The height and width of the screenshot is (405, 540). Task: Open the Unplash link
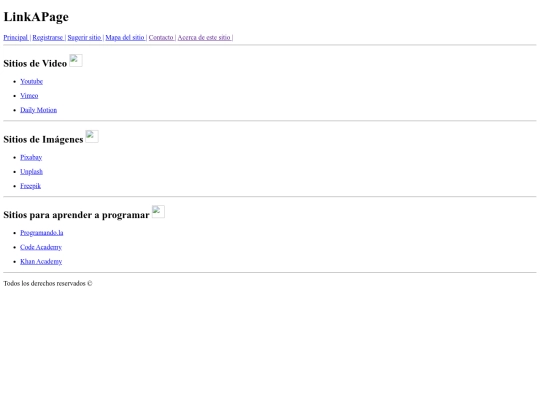click(31, 172)
